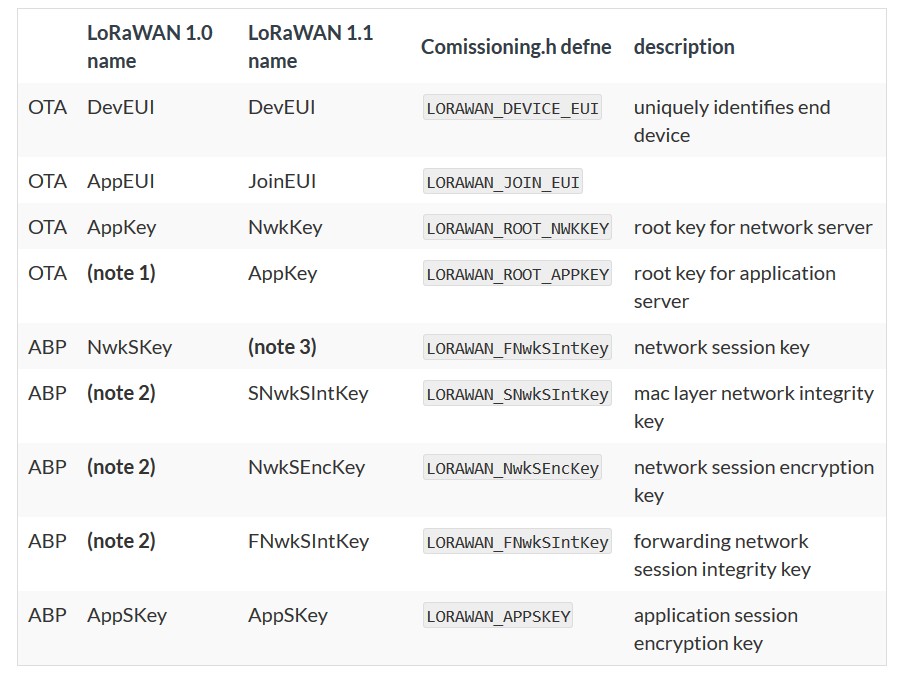903x677 pixels.
Task: Click the 'application session encryption key' description
Action: point(716,629)
